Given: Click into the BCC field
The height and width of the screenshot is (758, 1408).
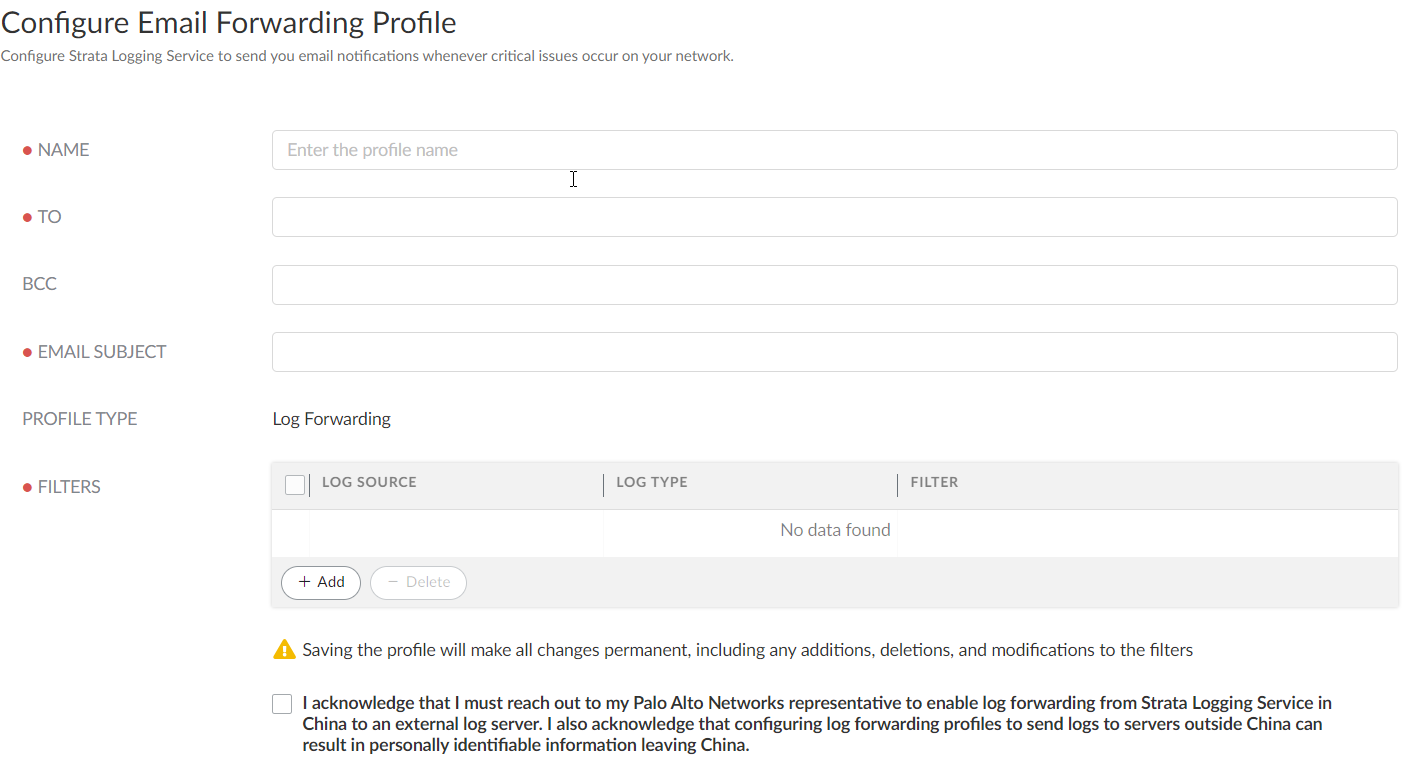Looking at the screenshot, I should (834, 285).
